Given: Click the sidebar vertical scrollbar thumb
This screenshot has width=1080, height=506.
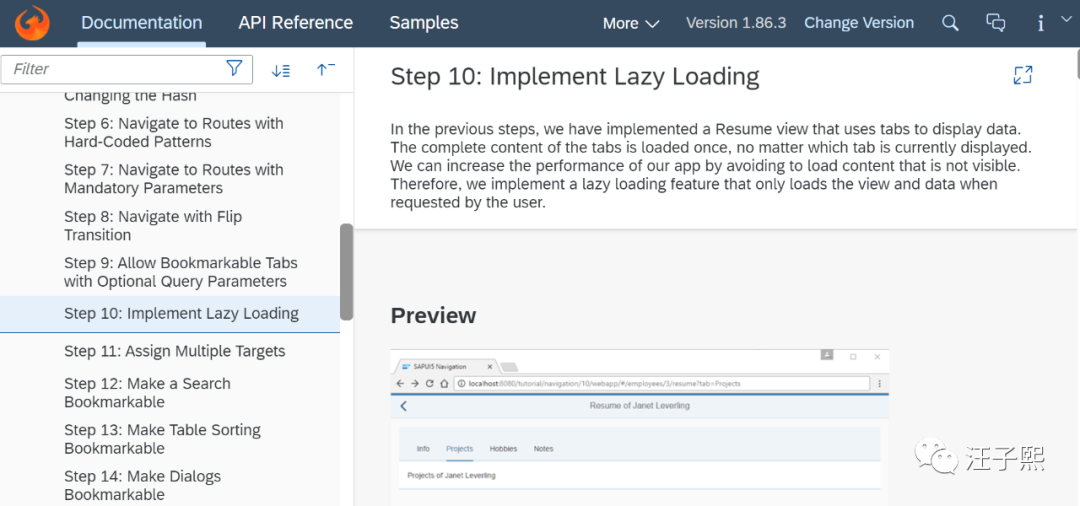Looking at the screenshot, I should tap(347, 270).
